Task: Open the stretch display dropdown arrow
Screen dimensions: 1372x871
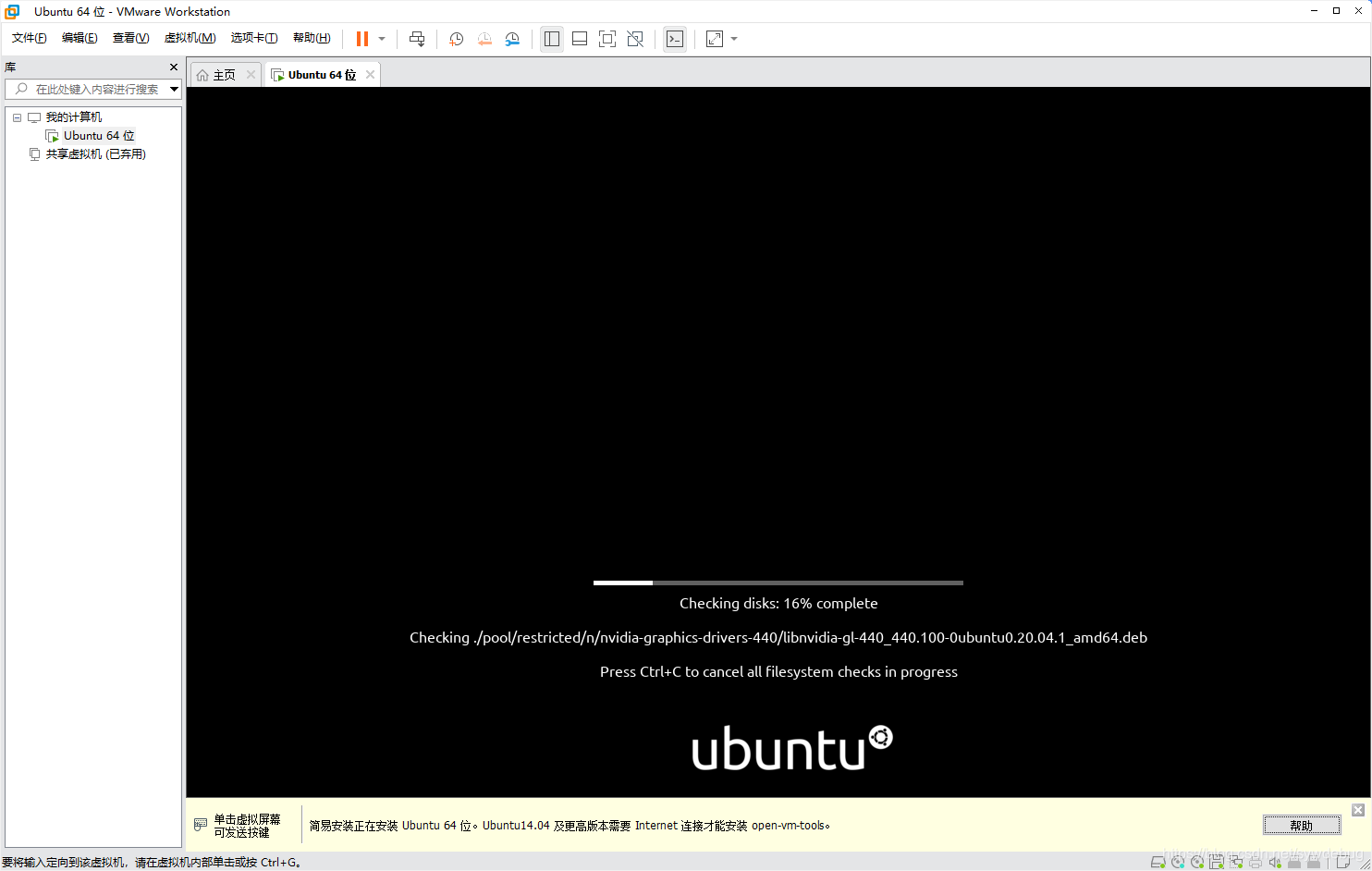Action: point(734,39)
